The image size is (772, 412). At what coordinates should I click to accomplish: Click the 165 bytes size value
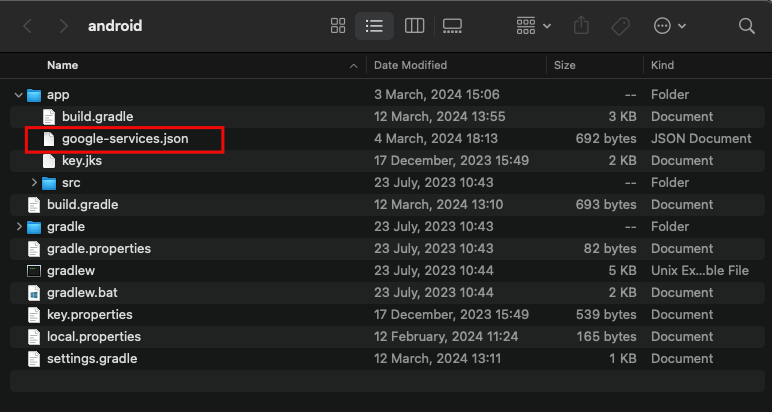pos(606,337)
